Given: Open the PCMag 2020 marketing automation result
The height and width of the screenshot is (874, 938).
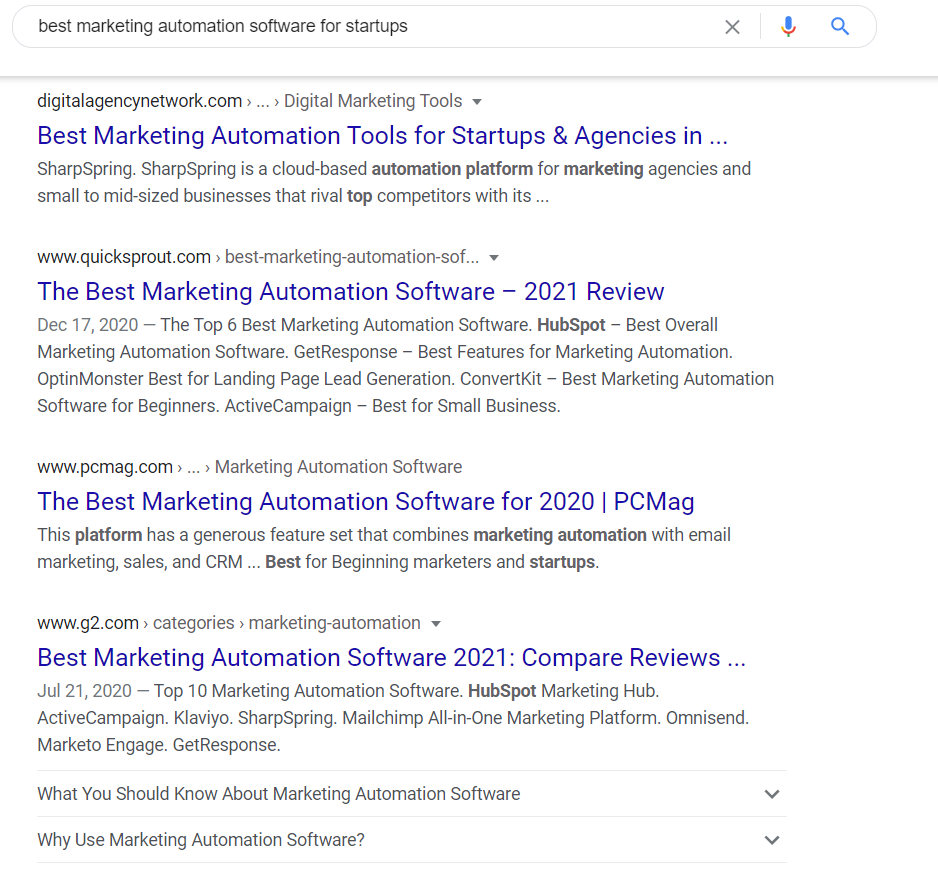Looking at the screenshot, I should [x=366, y=502].
